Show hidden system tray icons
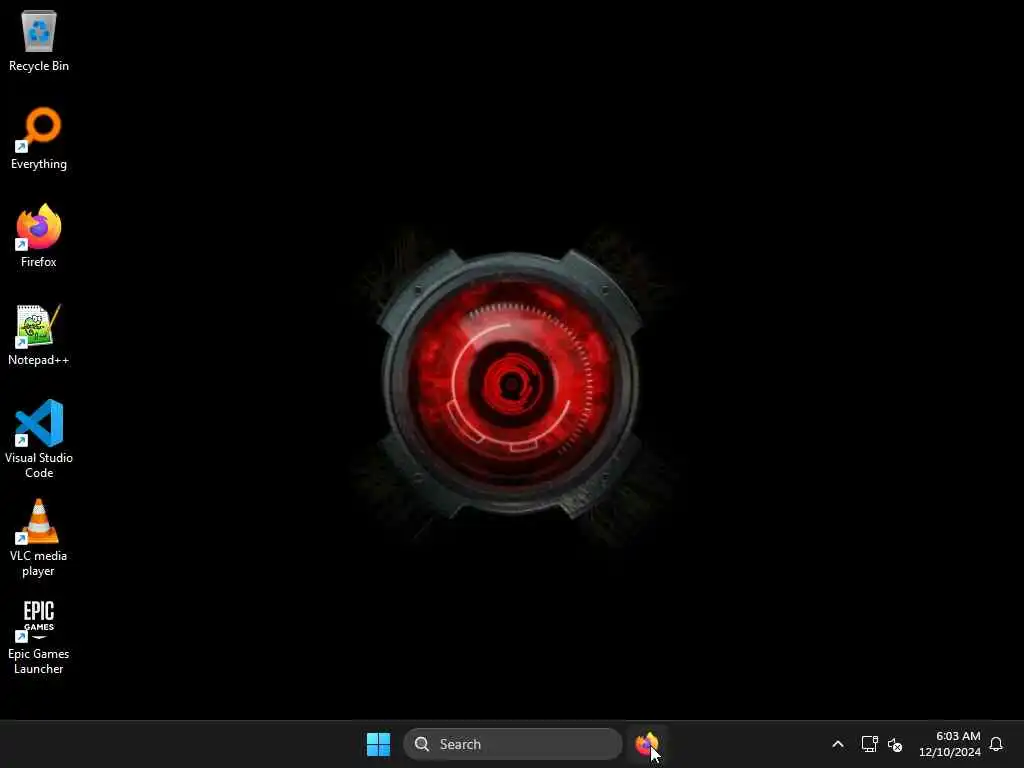Image resolution: width=1024 pixels, height=768 pixels. 838,744
